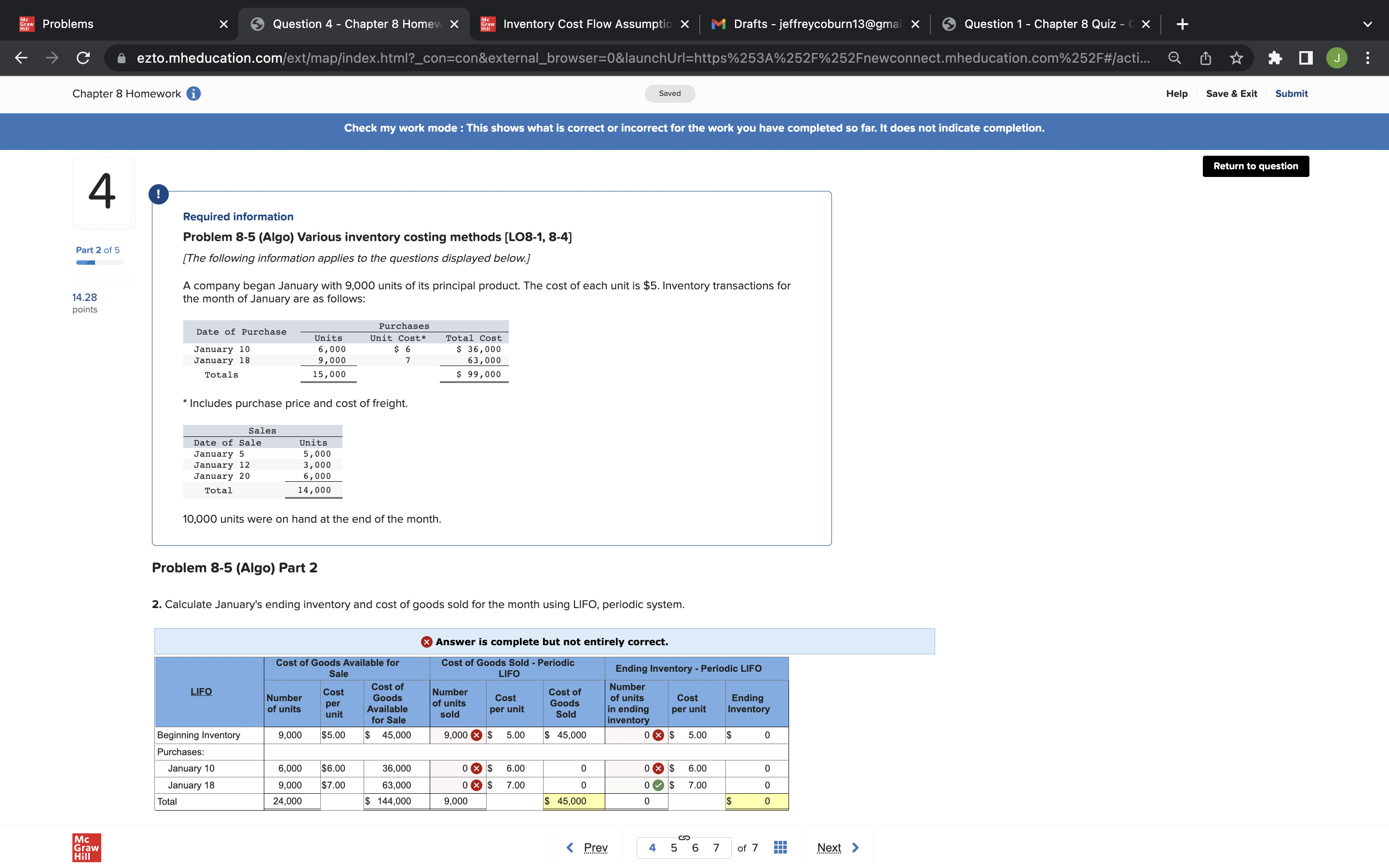Screen dimensions: 1389x868
Task: Click the Submit link
Action: 1291,94
